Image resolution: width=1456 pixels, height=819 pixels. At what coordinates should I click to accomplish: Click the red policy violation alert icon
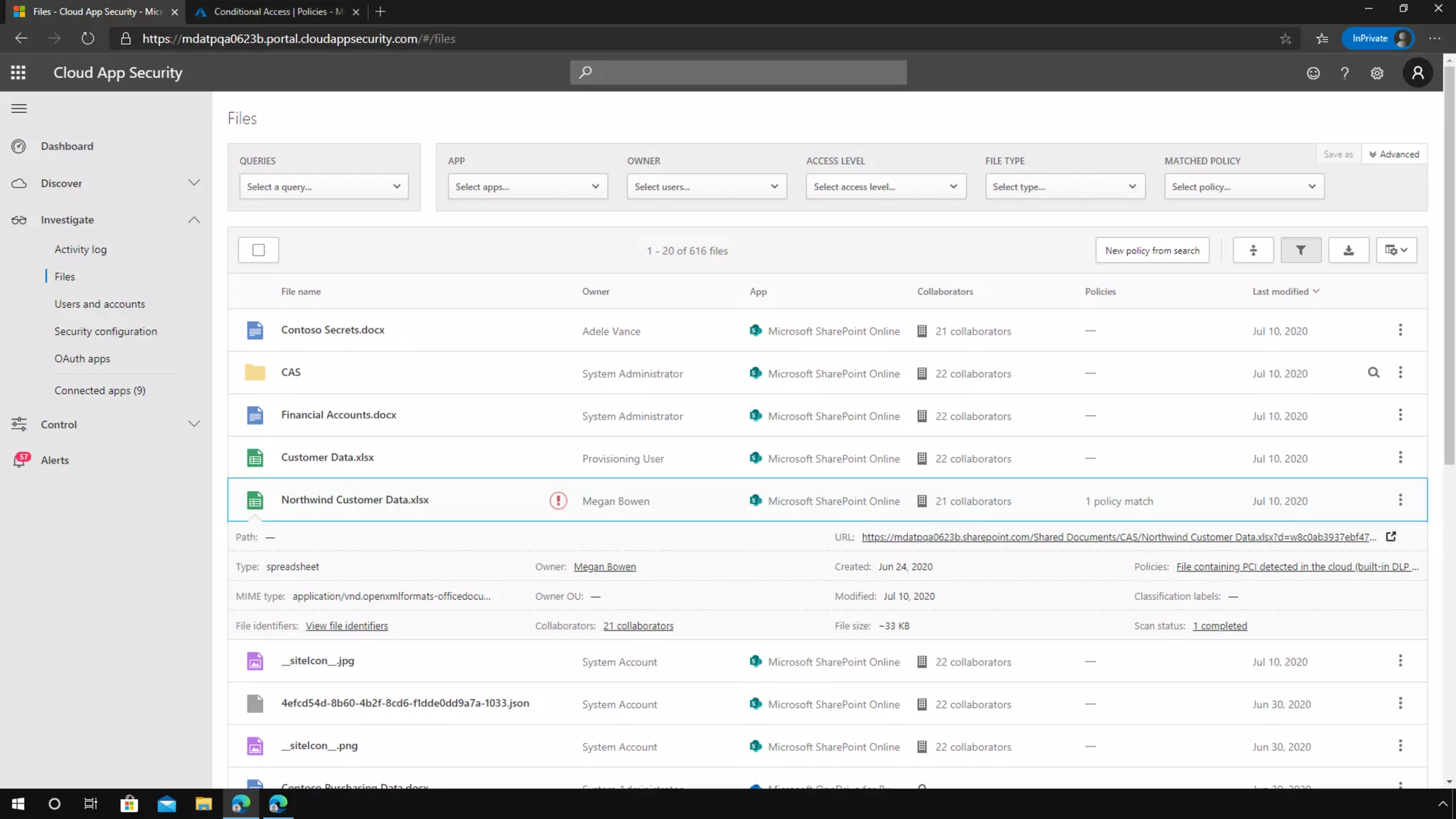click(x=558, y=500)
